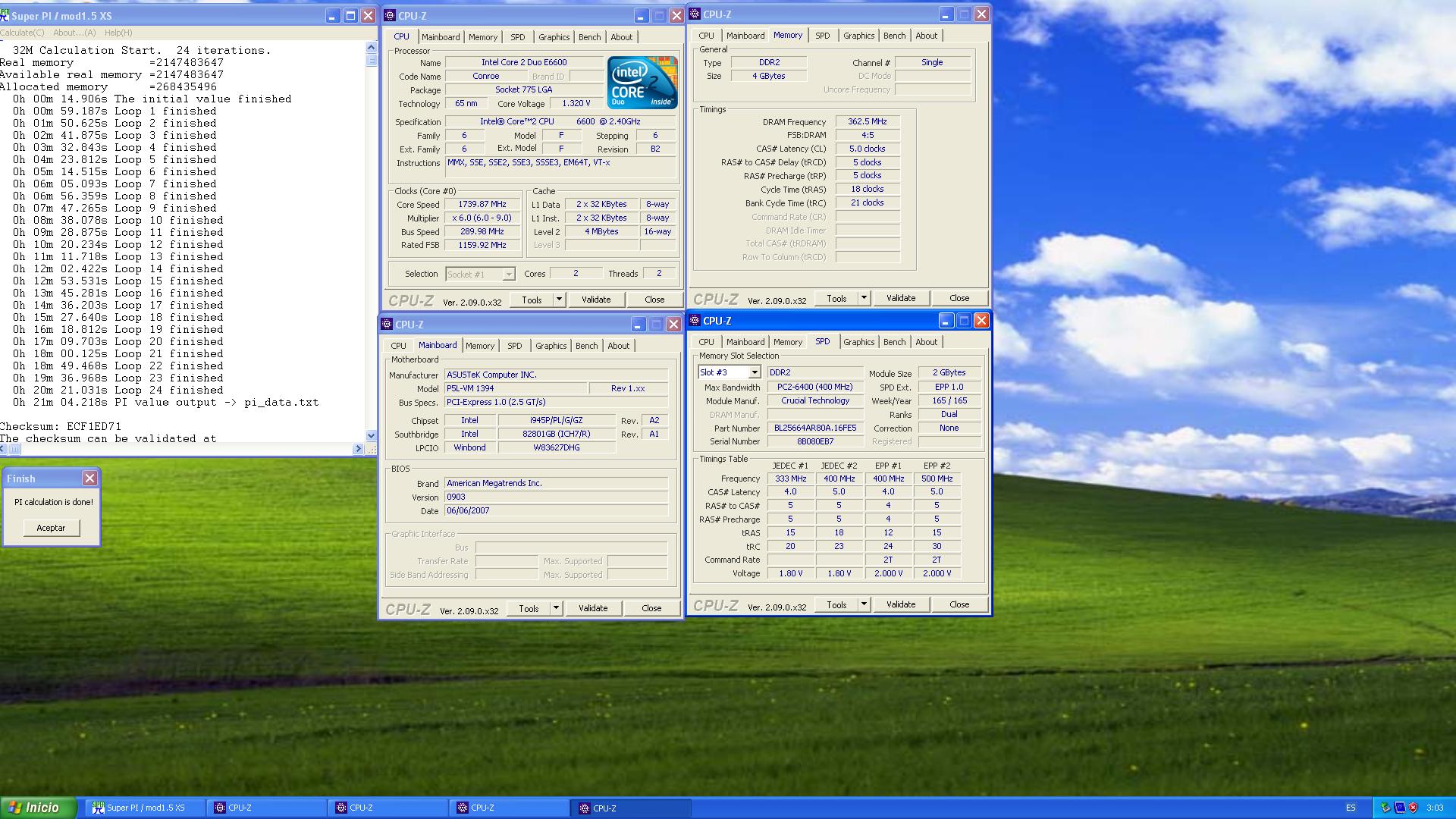Image resolution: width=1456 pixels, height=819 pixels.
Task: Expand Tools arrow in SPD-tab window
Action: 864,604
